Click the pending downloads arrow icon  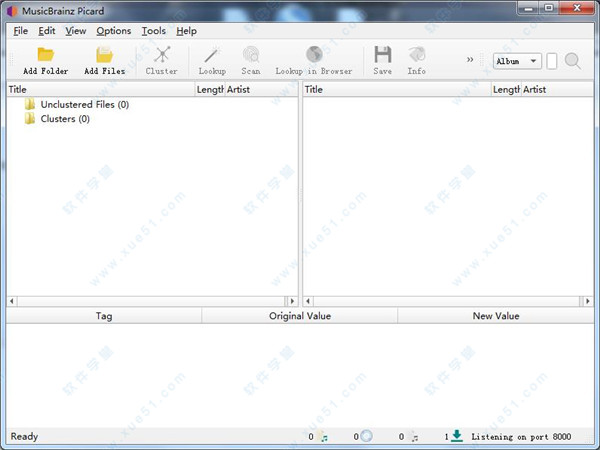tap(457, 436)
